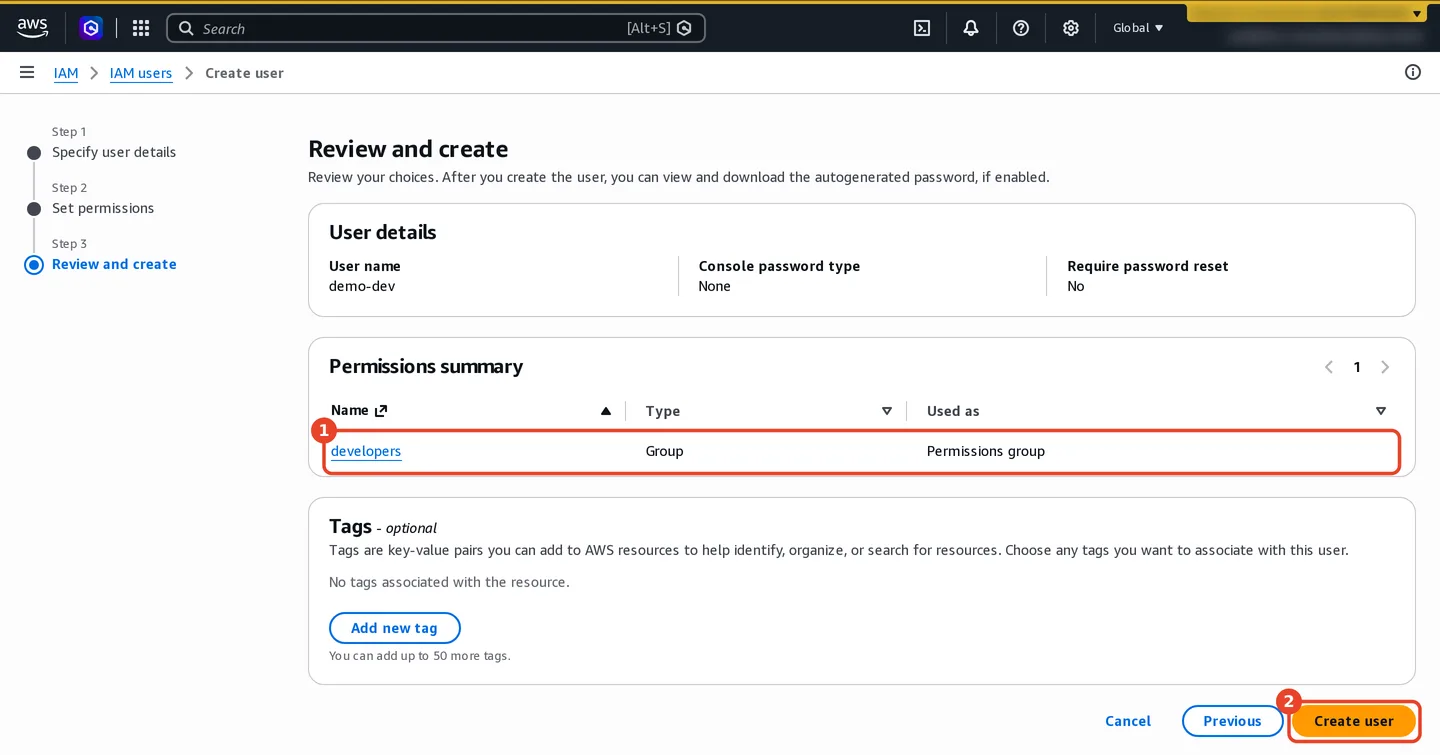Click the Permissions group cell
Image resolution: width=1440 pixels, height=755 pixels.
[986, 451]
